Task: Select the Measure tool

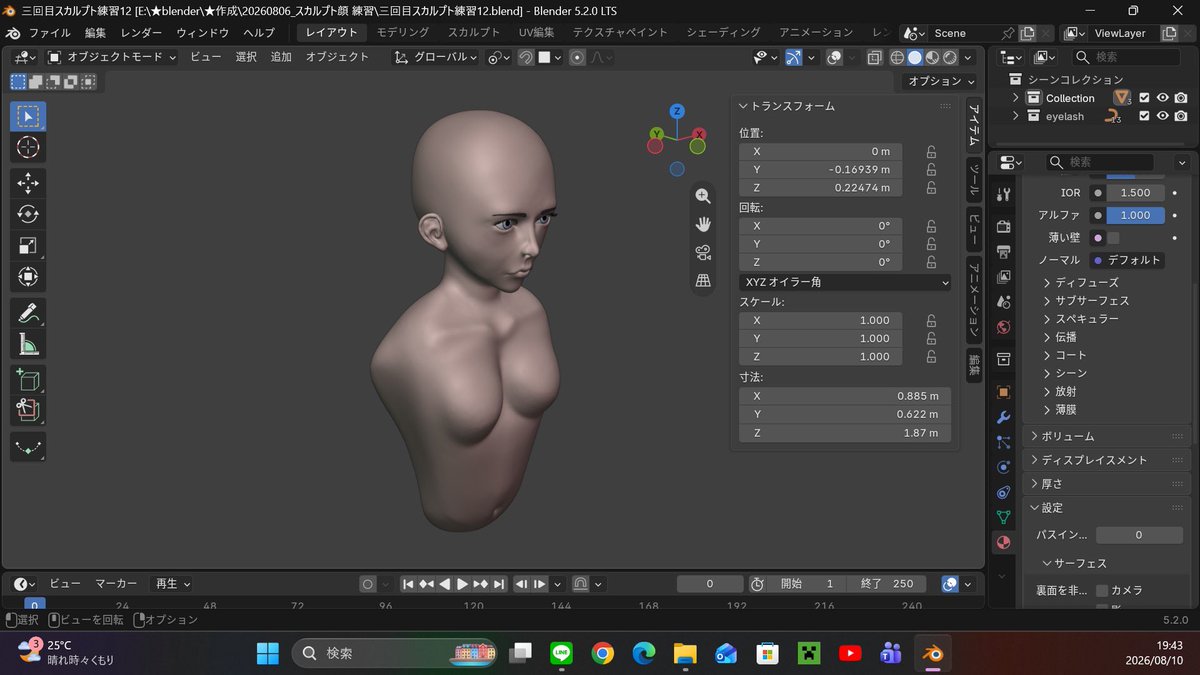Action: tap(28, 344)
